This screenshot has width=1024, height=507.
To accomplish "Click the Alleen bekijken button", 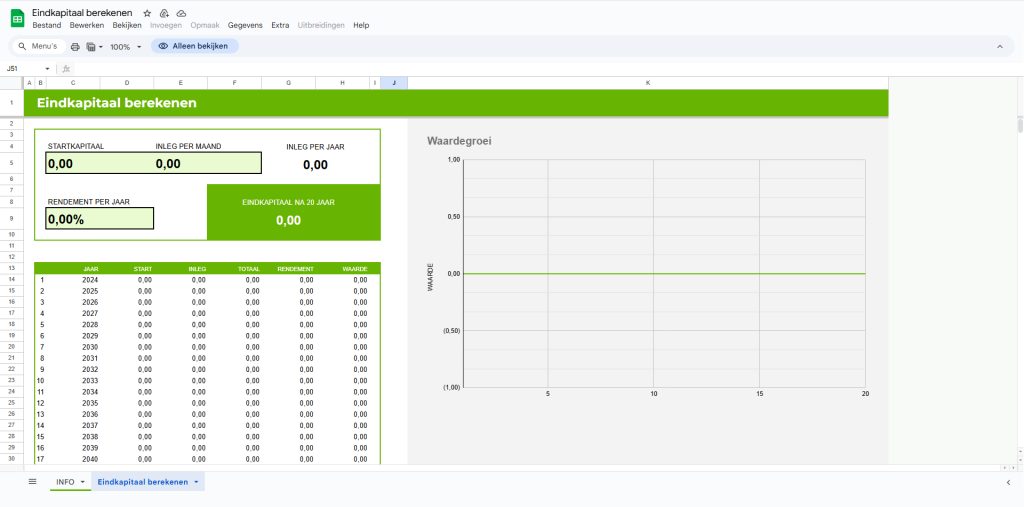I will pyautogui.click(x=195, y=46).
